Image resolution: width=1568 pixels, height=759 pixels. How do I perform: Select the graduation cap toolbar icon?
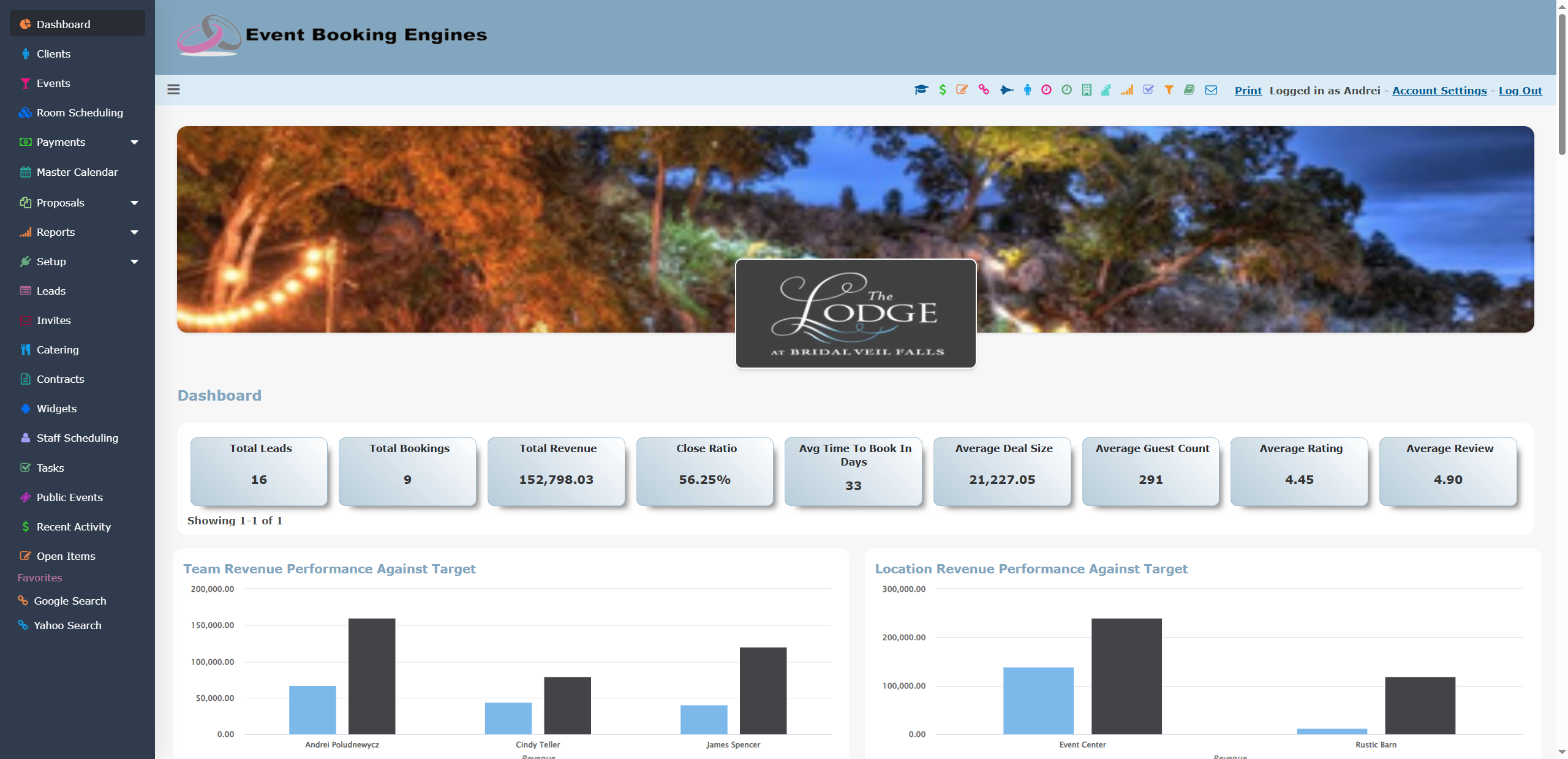(921, 89)
